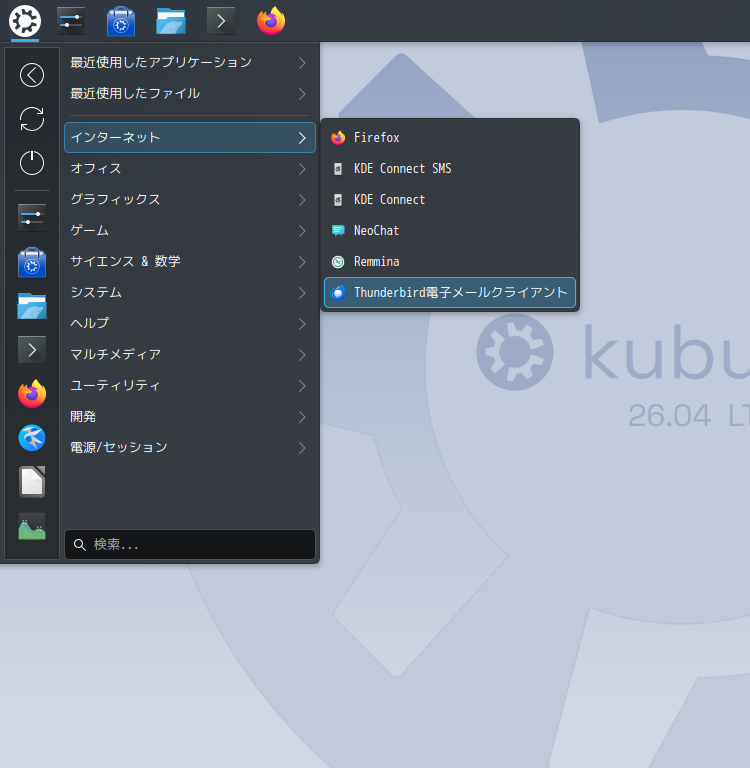750x768 pixels.
Task: Expand the サイエンス & 数学 arrow
Action: [x=302, y=262]
